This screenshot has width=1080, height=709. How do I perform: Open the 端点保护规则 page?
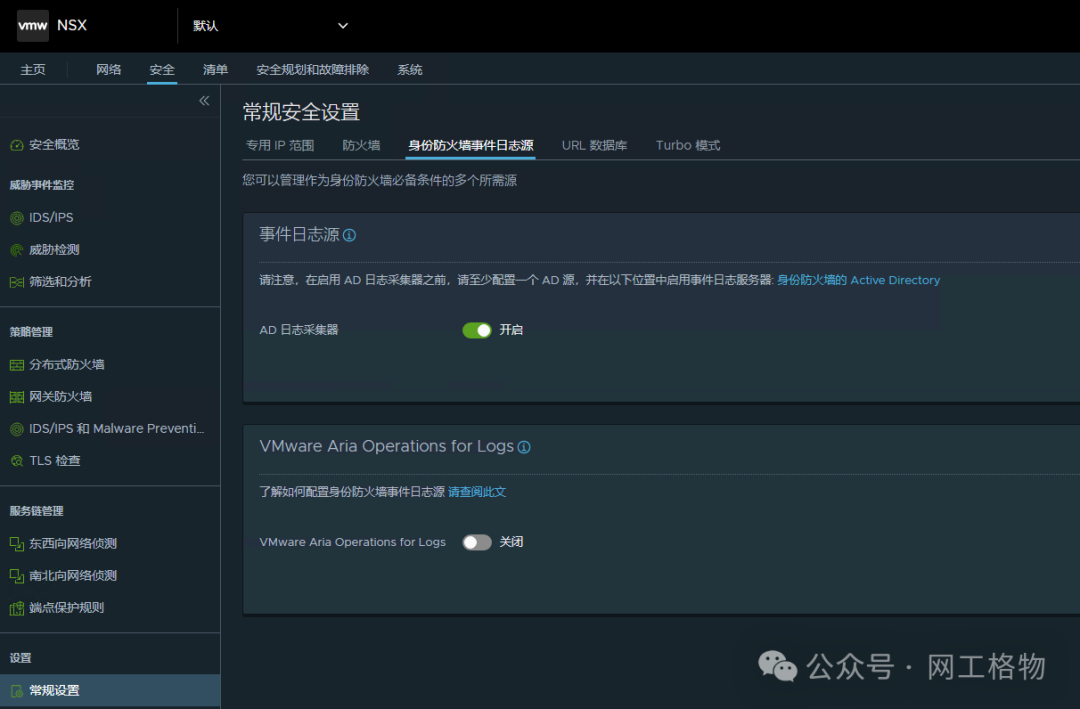[66, 607]
